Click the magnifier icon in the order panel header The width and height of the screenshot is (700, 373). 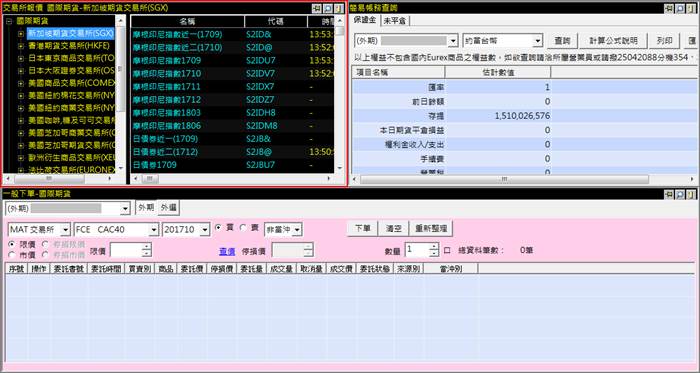coord(680,194)
